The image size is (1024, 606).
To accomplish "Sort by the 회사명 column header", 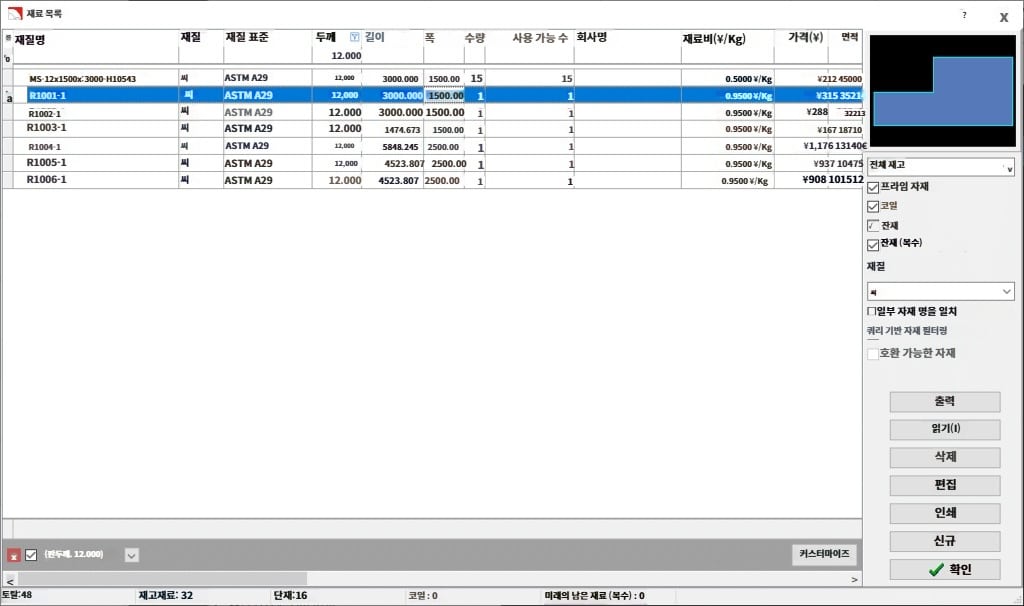I will coord(627,38).
